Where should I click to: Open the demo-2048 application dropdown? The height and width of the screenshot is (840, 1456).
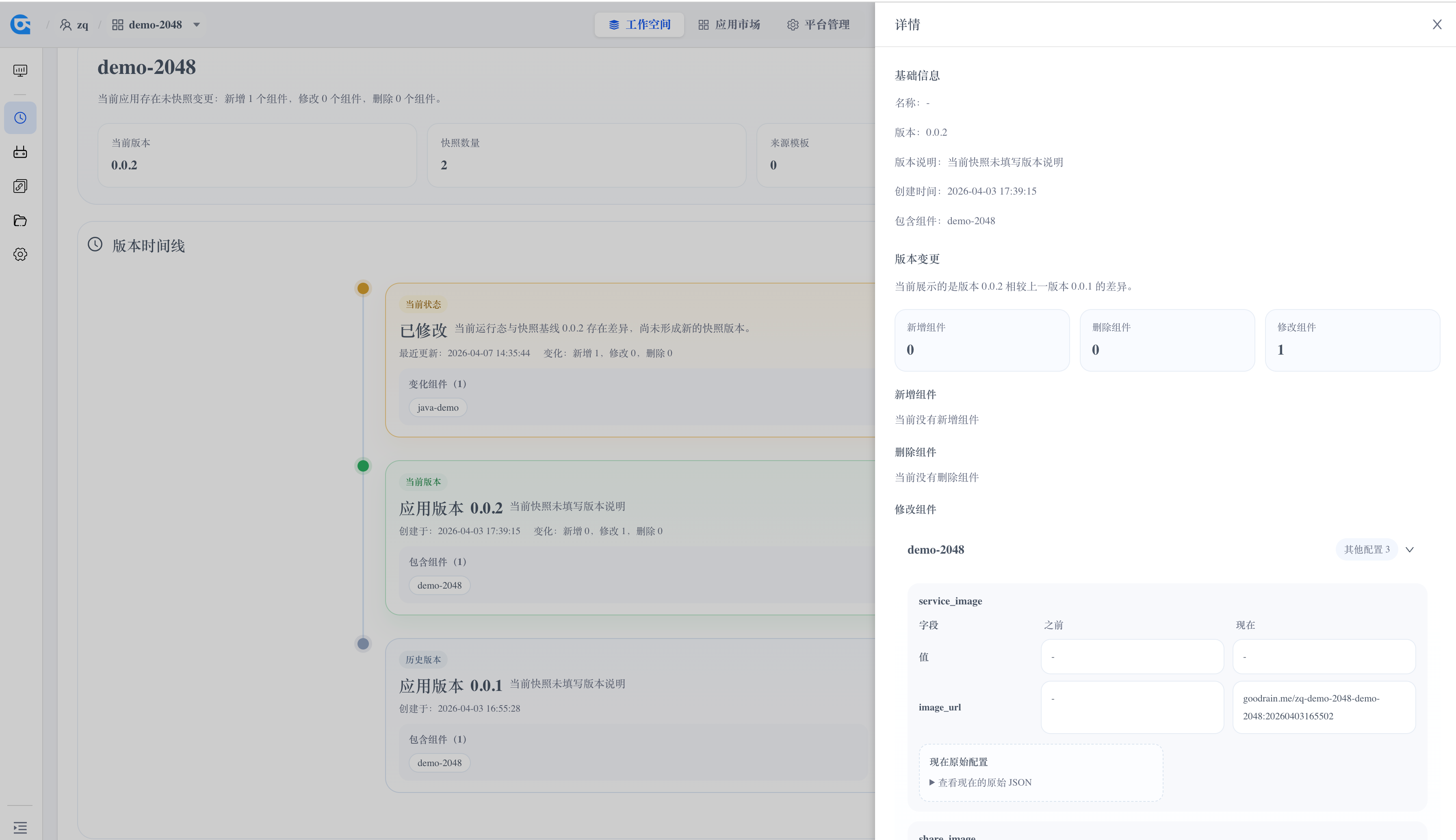tap(196, 25)
